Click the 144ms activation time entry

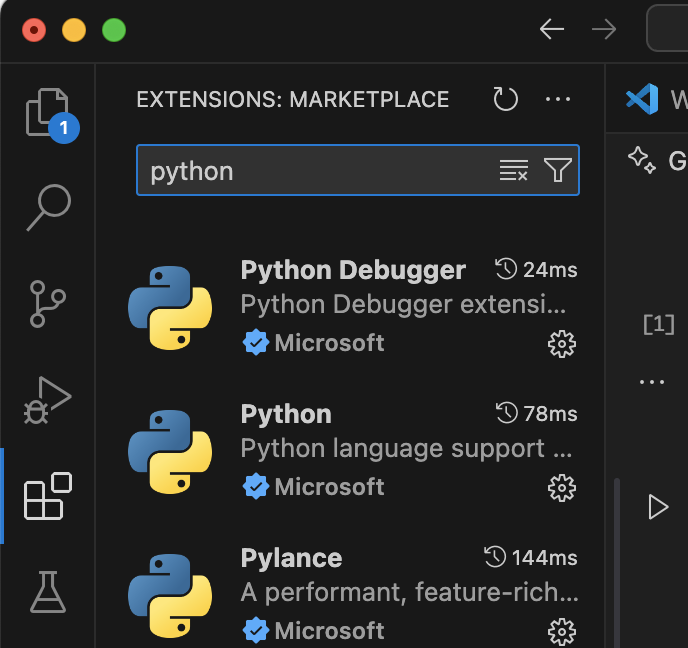[x=530, y=557]
